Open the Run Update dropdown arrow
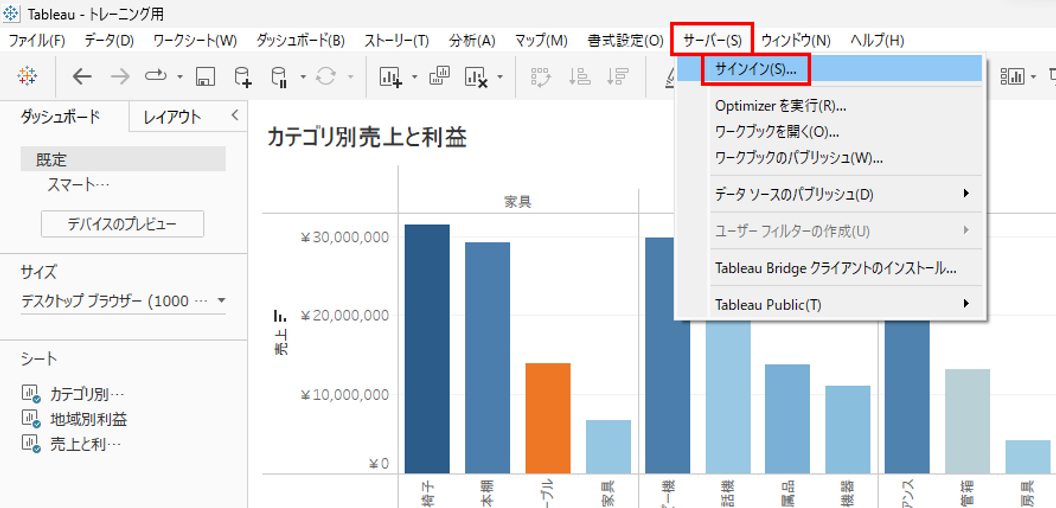 click(x=351, y=77)
